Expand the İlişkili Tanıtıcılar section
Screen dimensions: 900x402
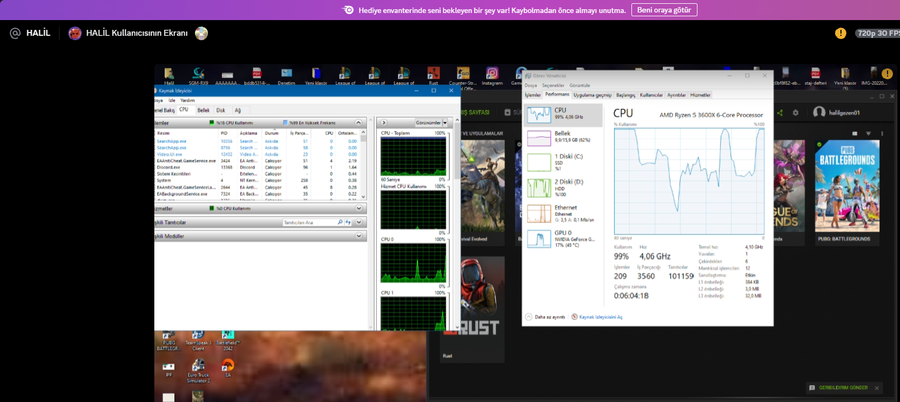tap(358, 222)
